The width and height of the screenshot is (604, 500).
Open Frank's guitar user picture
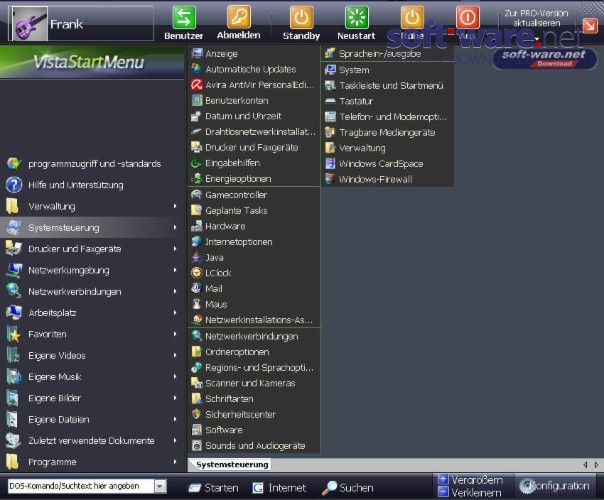(x=30, y=24)
